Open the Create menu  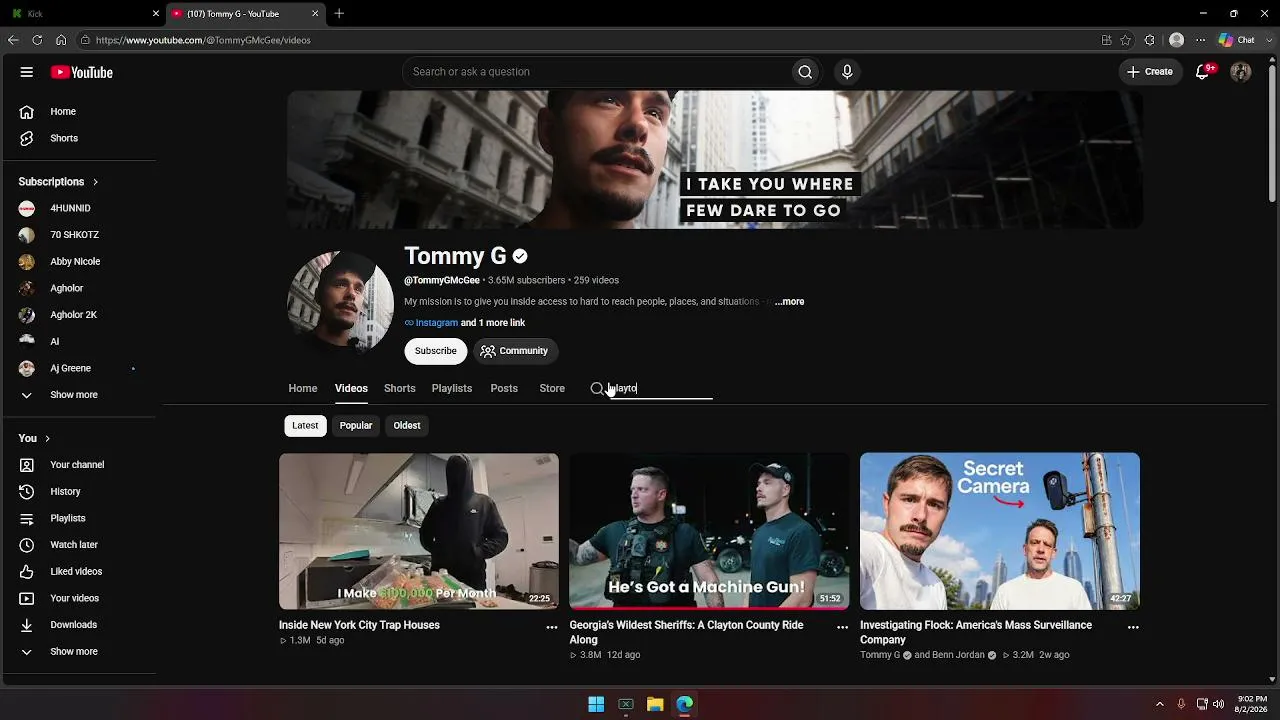point(1150,72)
